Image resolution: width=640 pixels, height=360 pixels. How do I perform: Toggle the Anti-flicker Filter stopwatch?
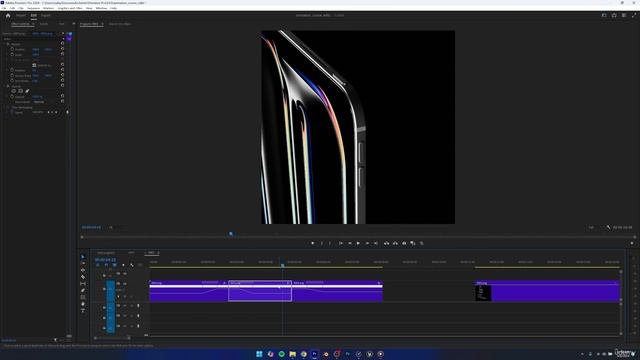pos(12,81)
